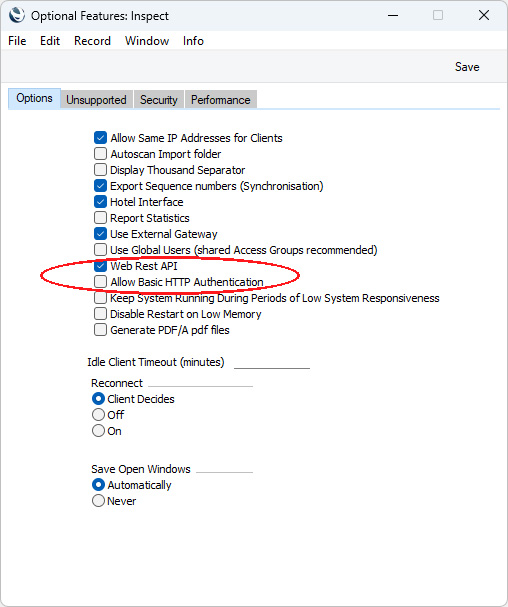The width and height of the screenshot is (508, 607).
Task: Uncheck the Web Rest API option
Action: pyautogui.click(x=100, y=266)
